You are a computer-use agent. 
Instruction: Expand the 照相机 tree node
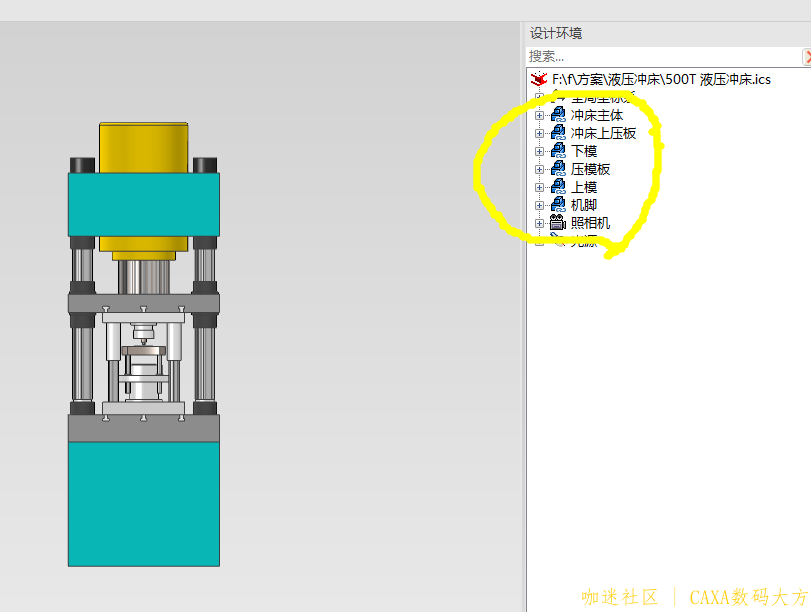[539, 223]
